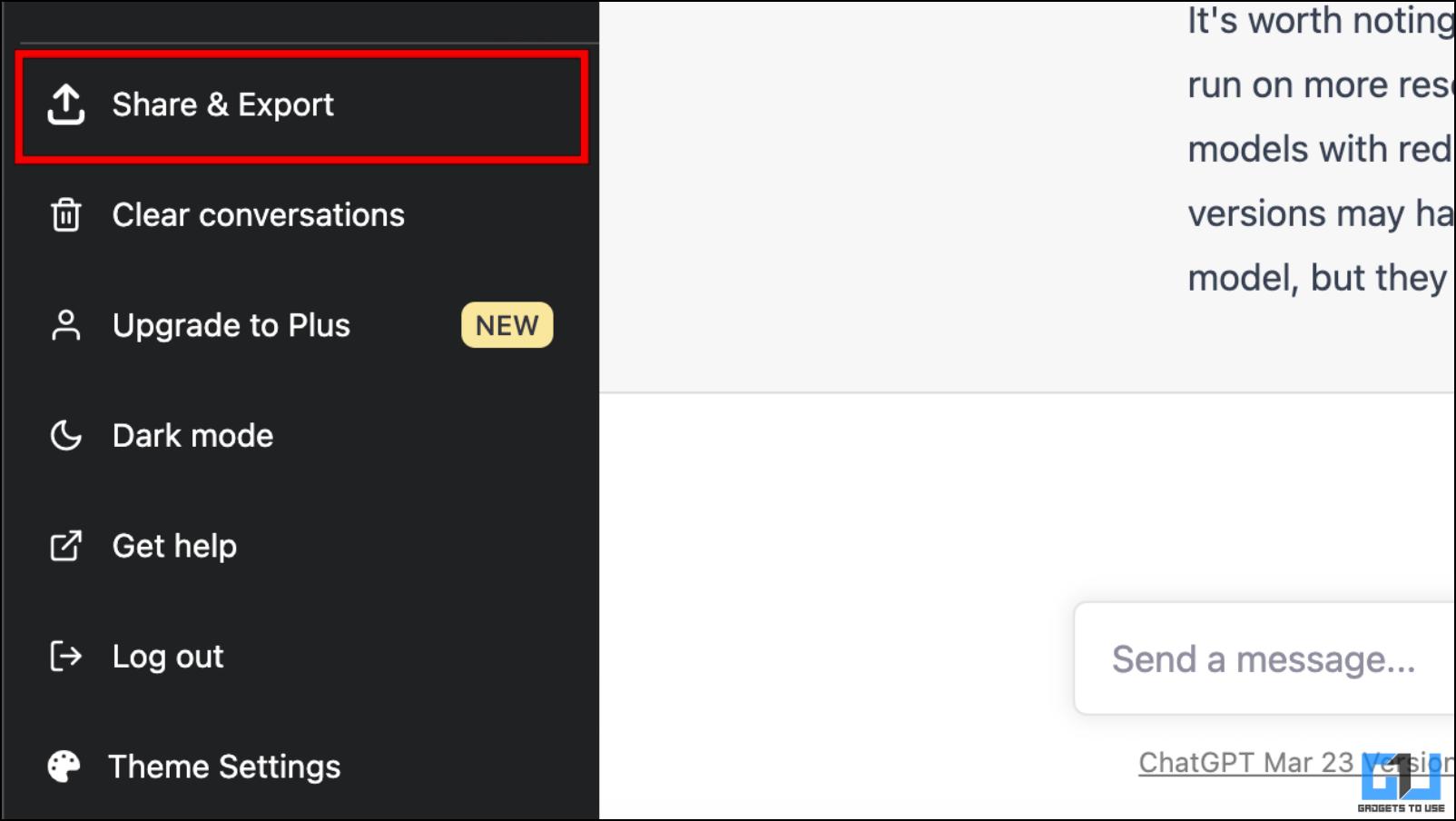The width and height of the screenshot is (1456, 821).
Task: Open the Get help link text
Action: point(174,546)
